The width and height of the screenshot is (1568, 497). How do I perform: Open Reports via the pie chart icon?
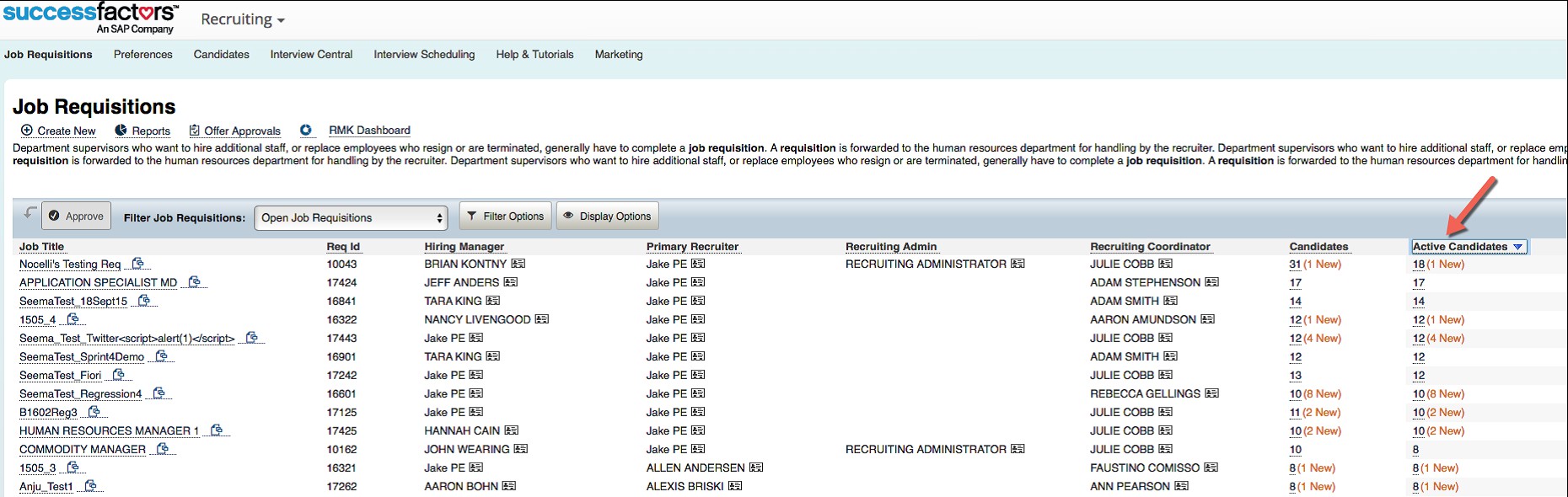click(x=121, y=131)
